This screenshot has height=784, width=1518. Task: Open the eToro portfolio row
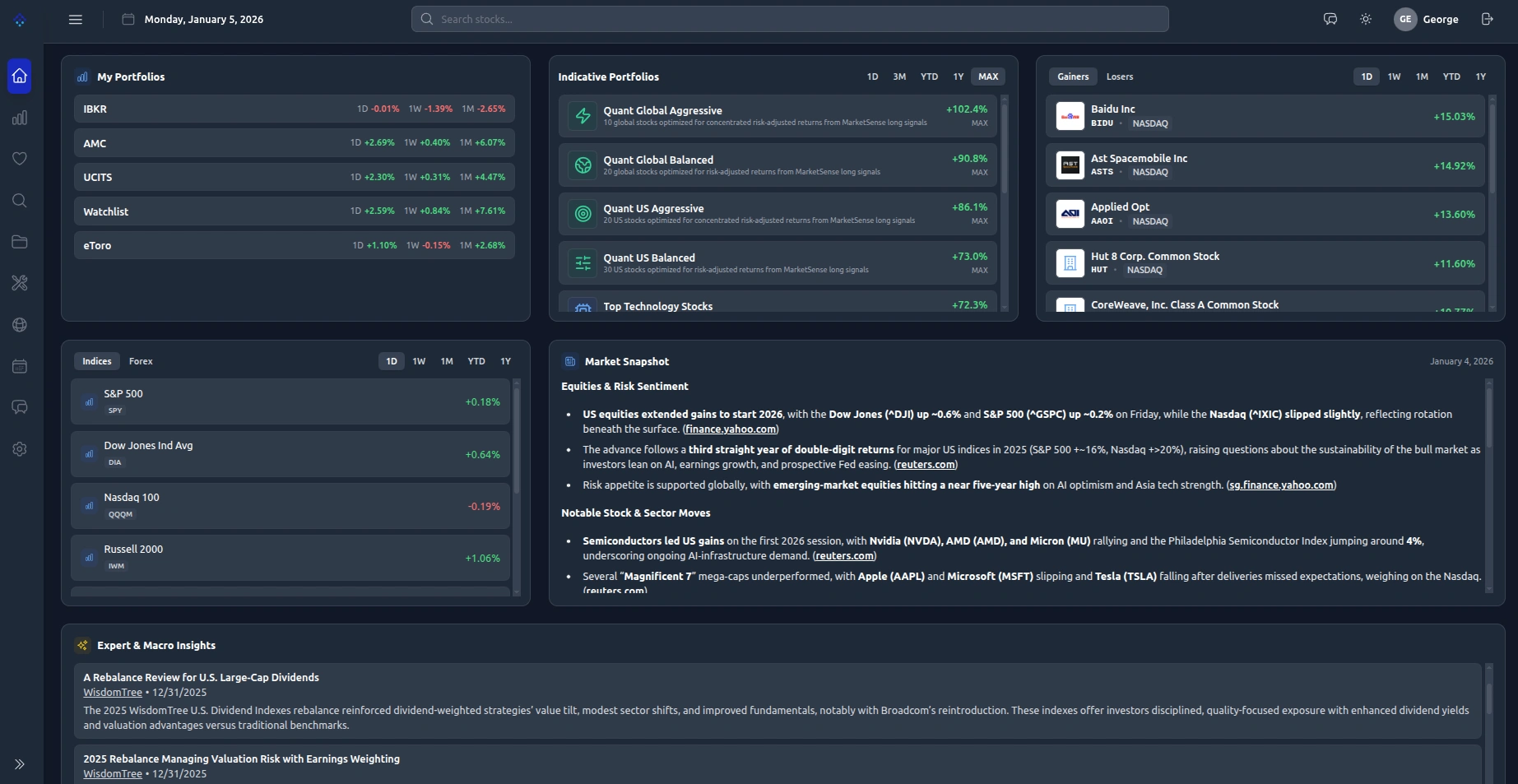295,245
